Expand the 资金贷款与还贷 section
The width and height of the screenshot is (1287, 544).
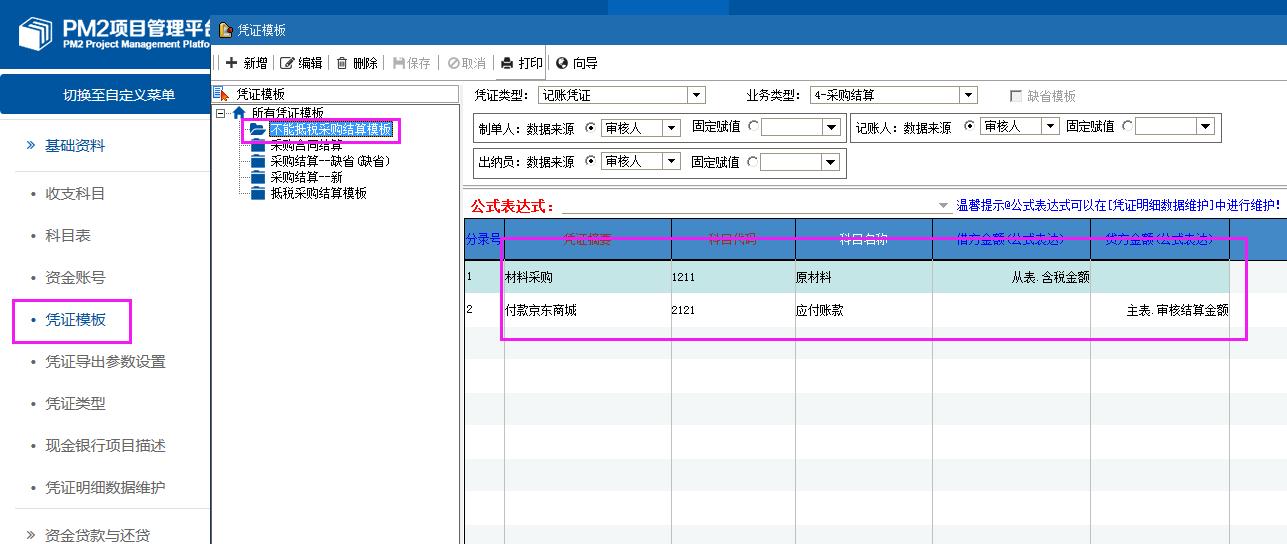[x=97, y=535]
